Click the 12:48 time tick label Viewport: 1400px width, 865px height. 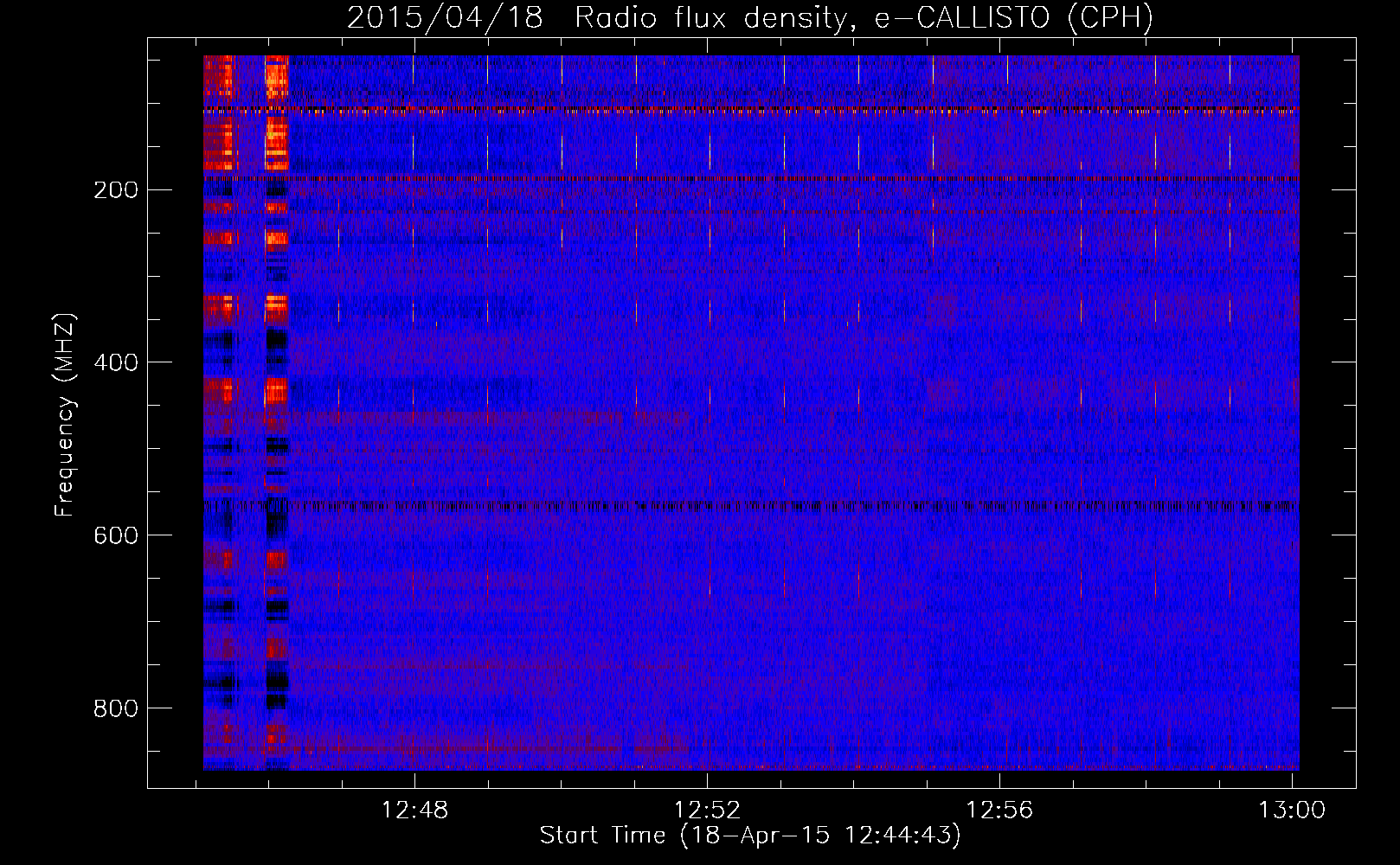(415, 810)
